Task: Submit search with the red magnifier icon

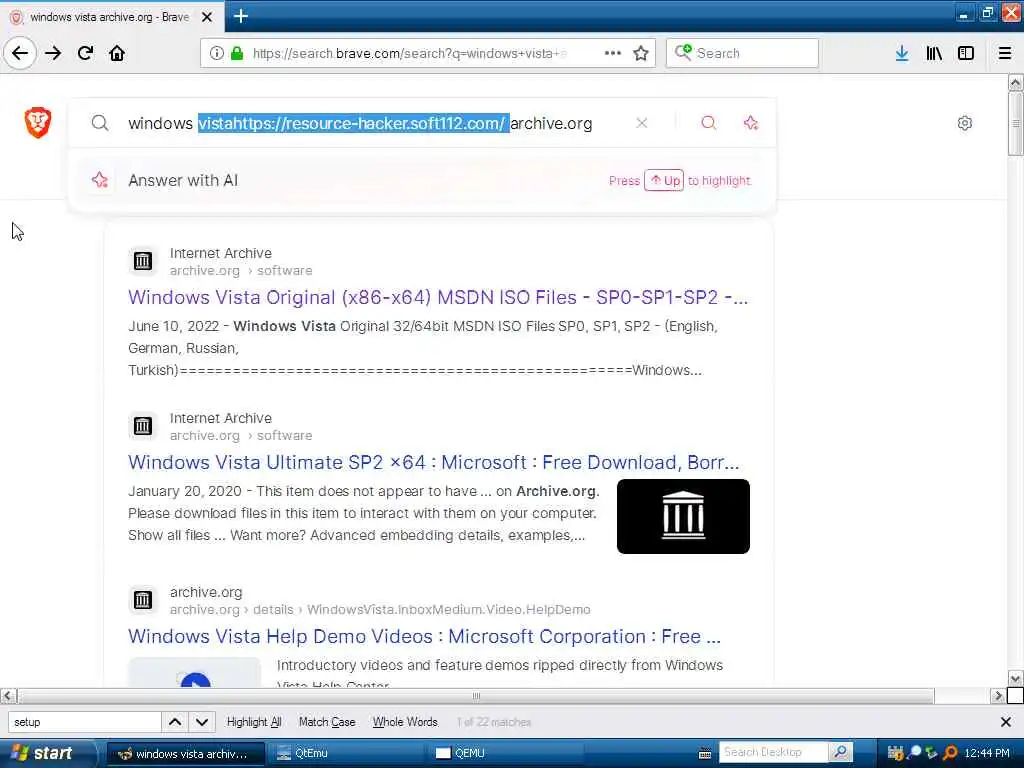Action: coord(709,123)
